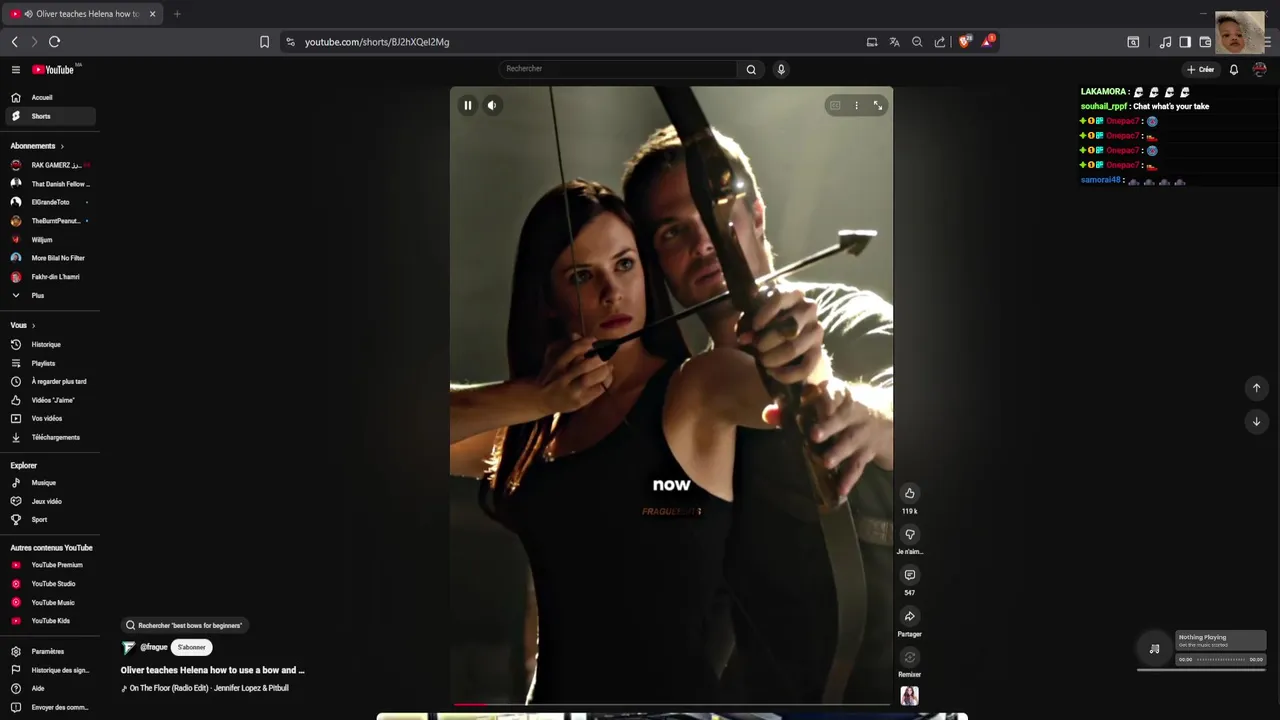Open Jeux vidéo under Explorer
Viewport: 1280px width, 720px height.
click(50, 501)
